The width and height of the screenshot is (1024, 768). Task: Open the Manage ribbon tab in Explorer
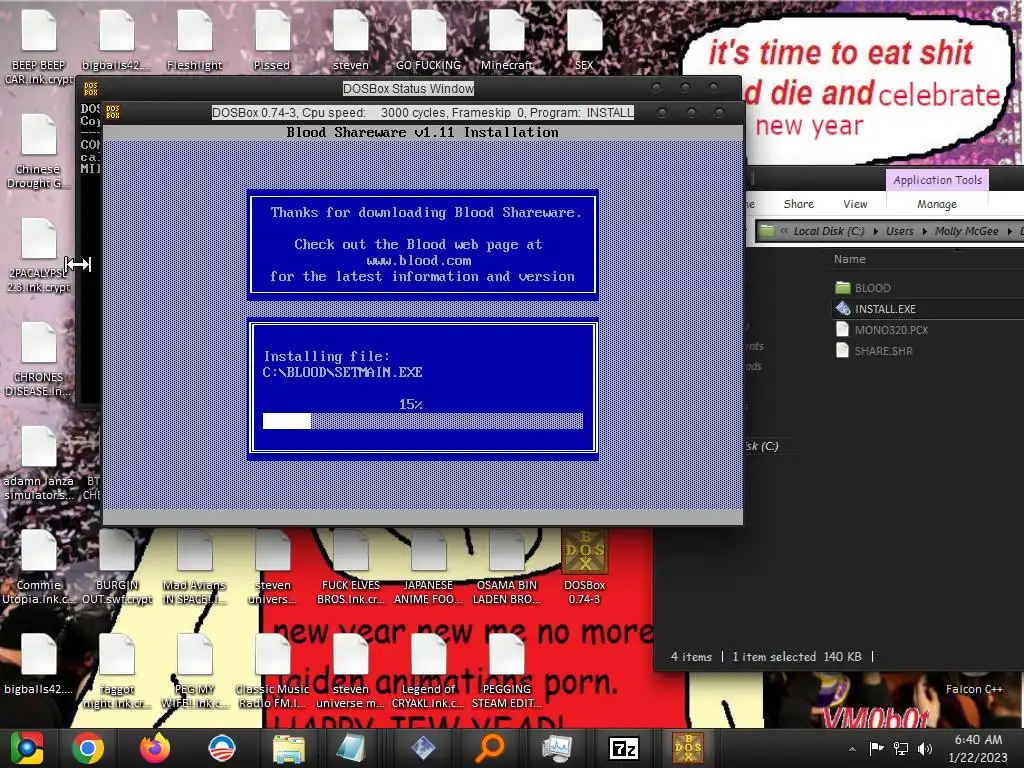click(936, 204)
